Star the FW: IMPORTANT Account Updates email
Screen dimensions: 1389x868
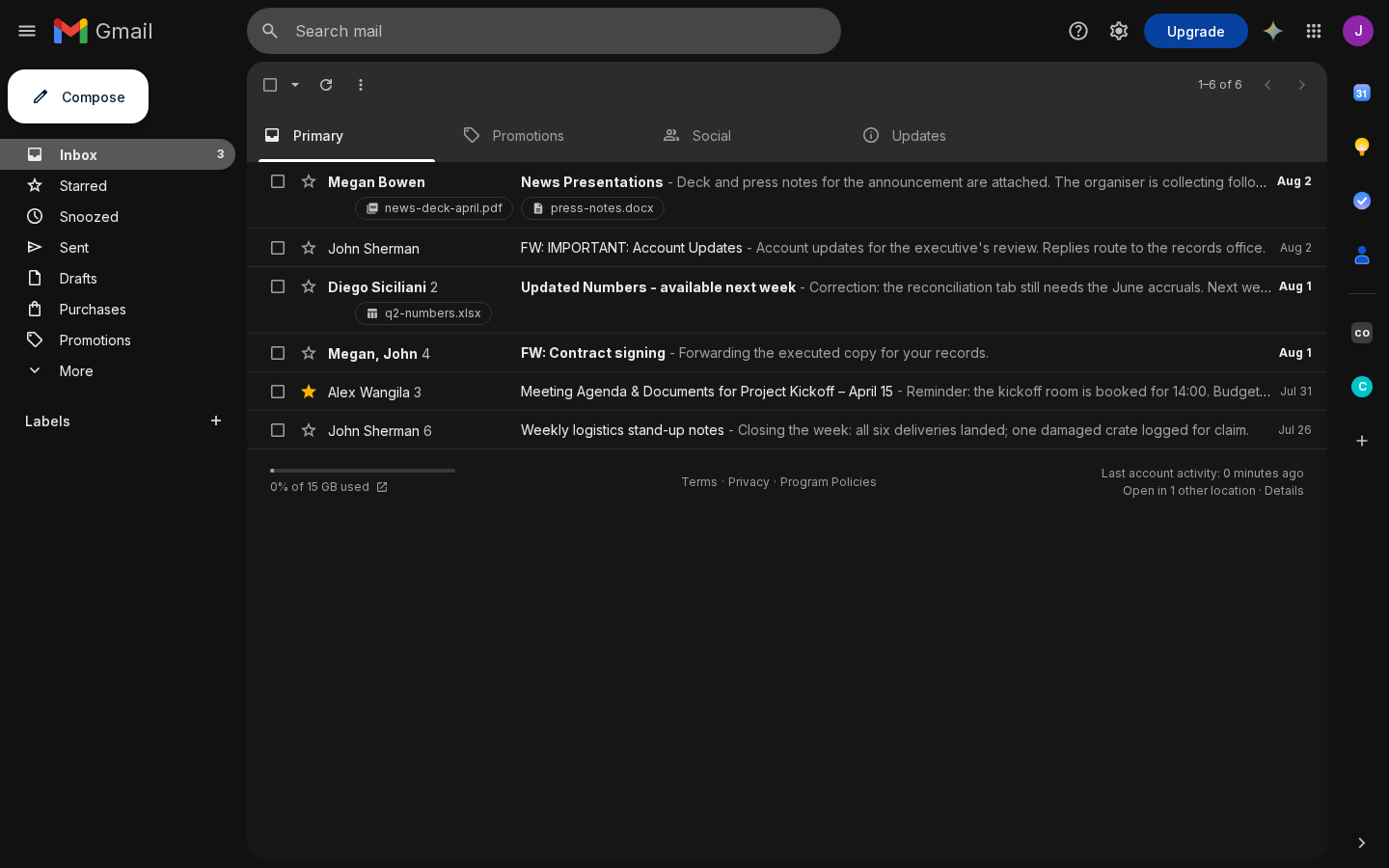(309, 248)
